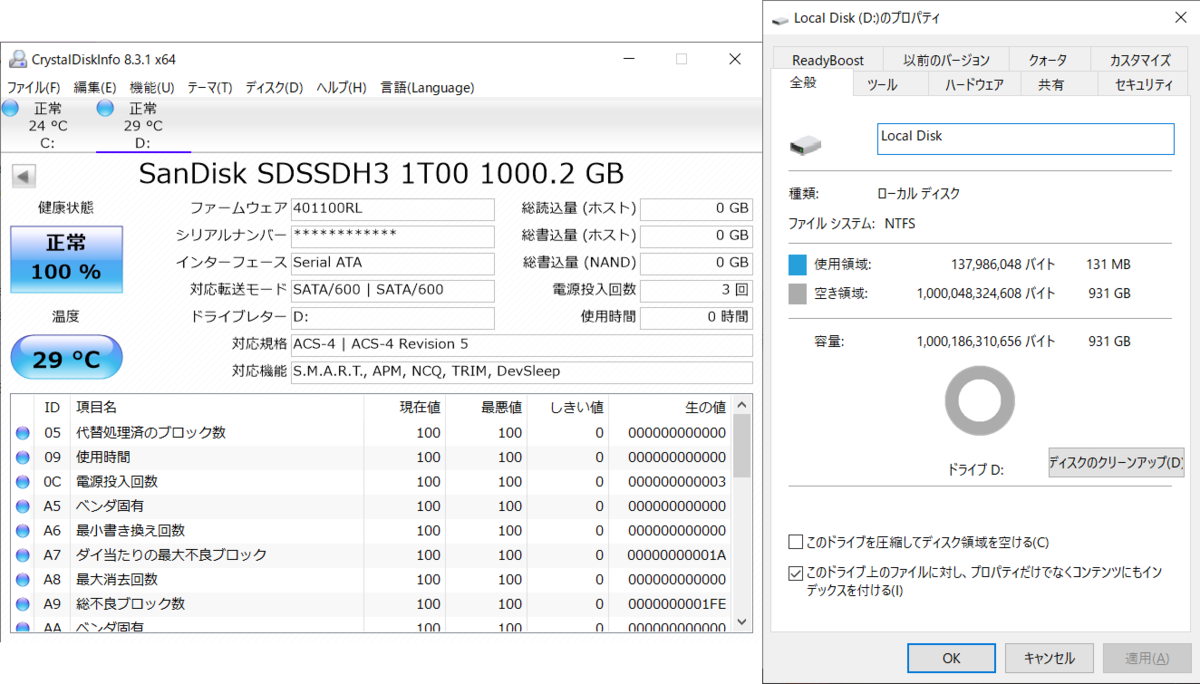This screenshot has height=684, width=1200.
Task: Switch to the ハードウェア tab
Action: click(974, 85)
